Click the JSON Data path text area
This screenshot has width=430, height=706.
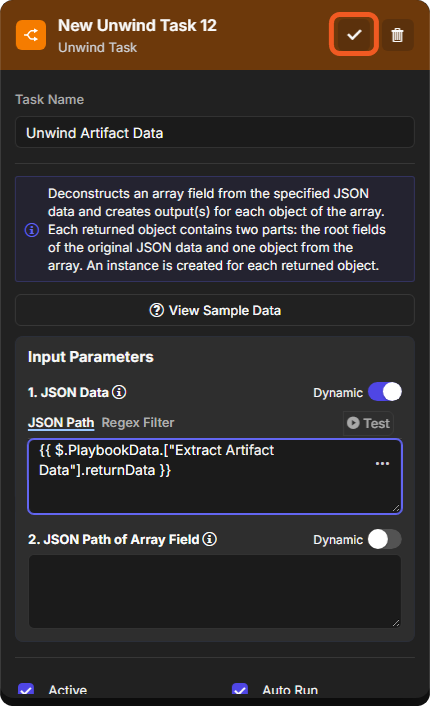(x=215, y=476)
